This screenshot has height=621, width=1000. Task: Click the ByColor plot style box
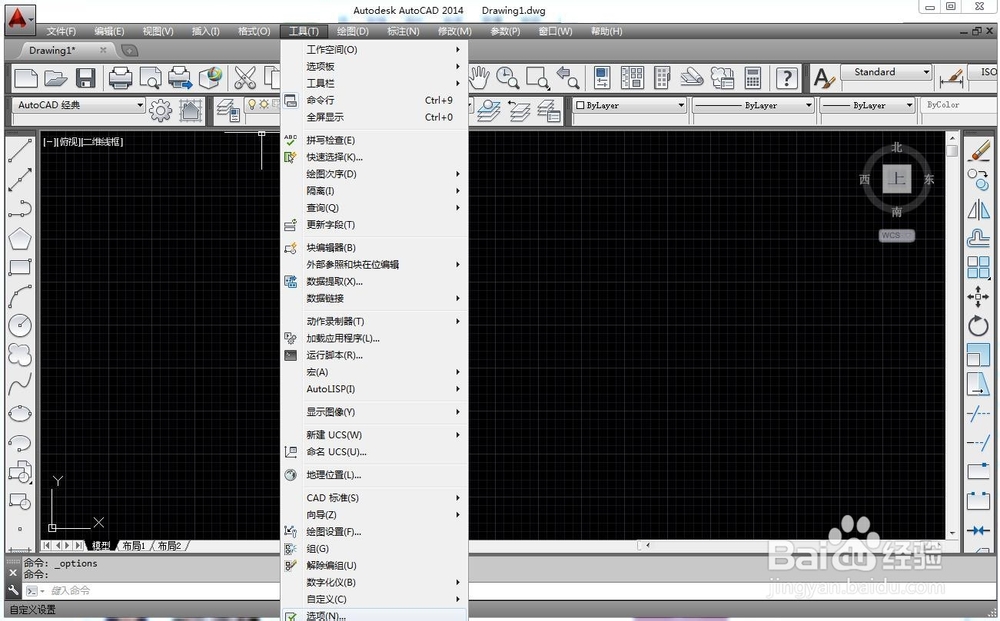tap(958, 105)
